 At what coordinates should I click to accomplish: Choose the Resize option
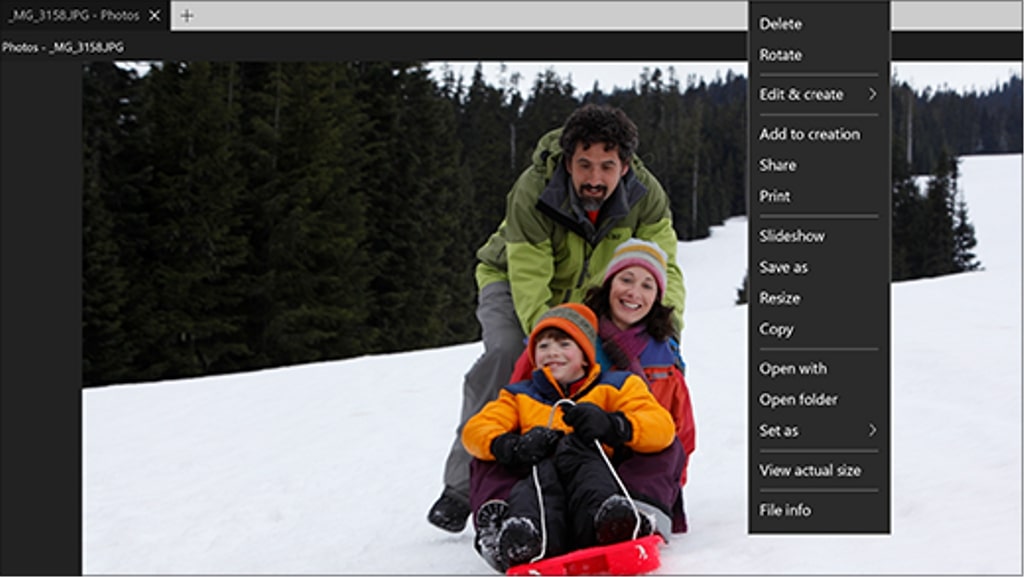(x=779, y=298)
